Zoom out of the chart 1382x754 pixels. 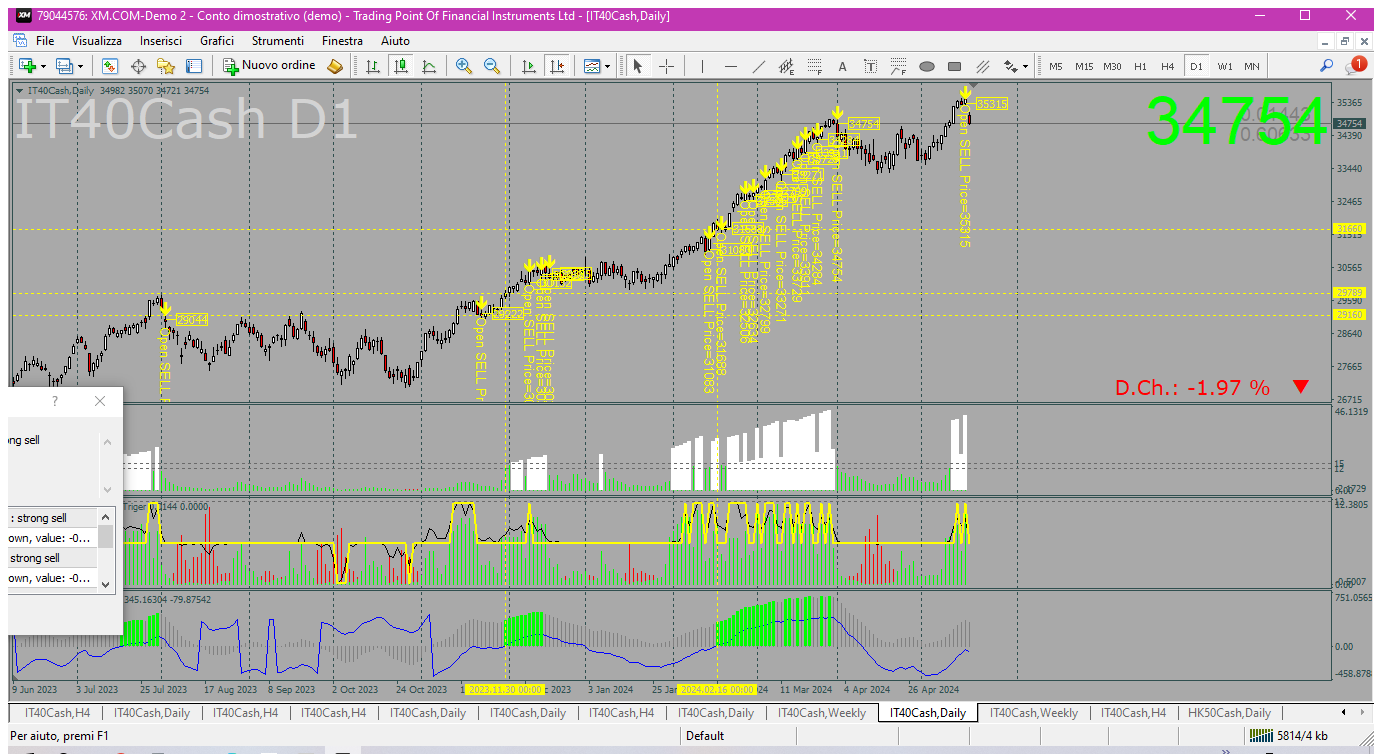pos(492,66)
